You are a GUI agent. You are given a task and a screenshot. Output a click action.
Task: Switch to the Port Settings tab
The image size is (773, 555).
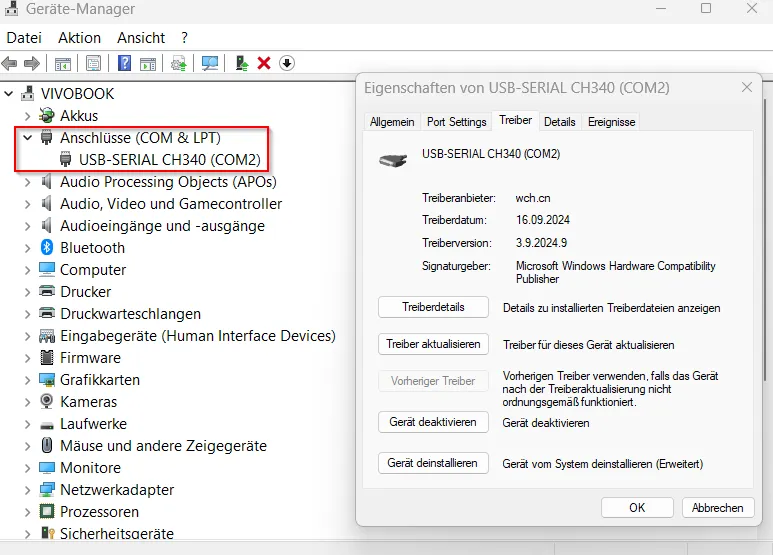(456, 122)
